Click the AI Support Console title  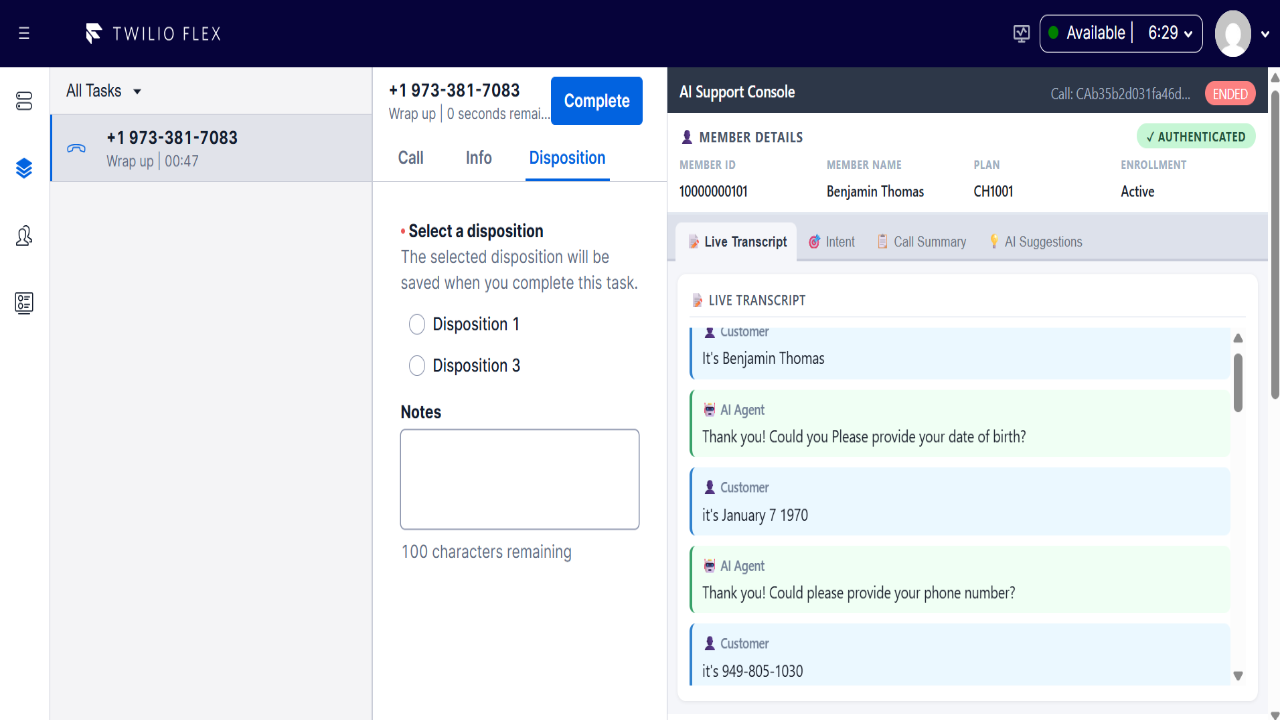(737, 92)
